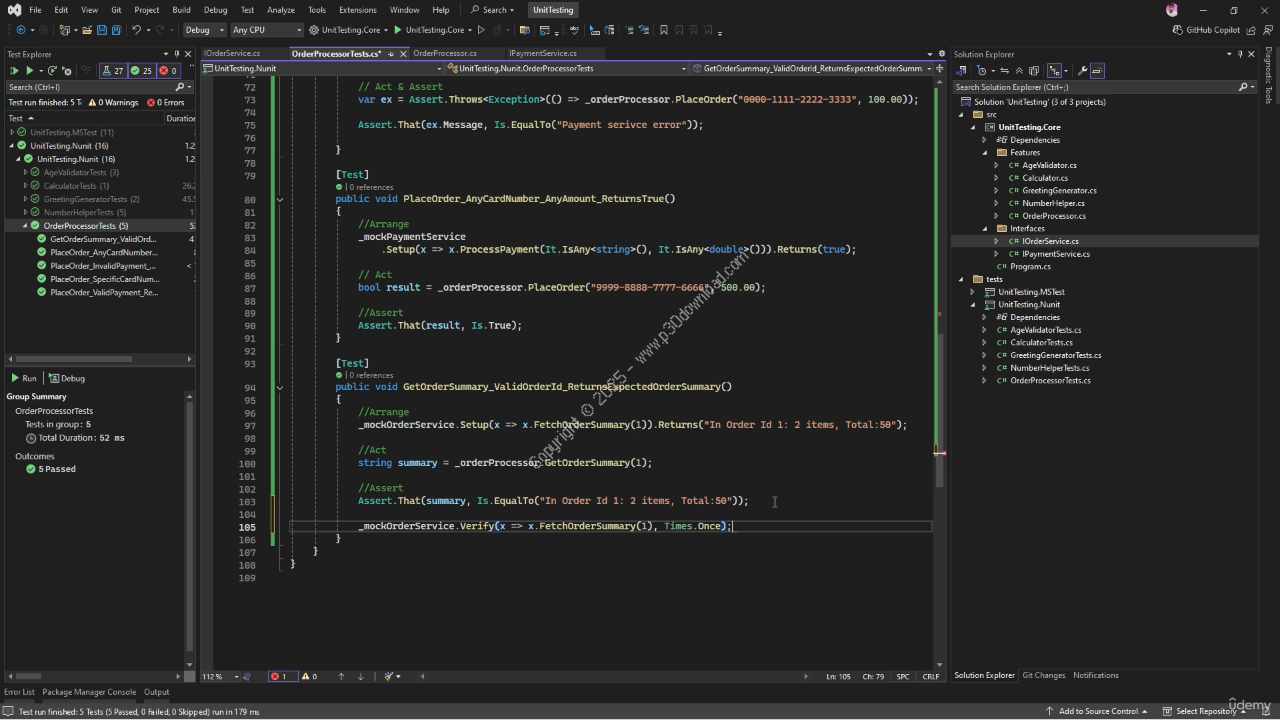
Task: Click the Run link in test detail pane
Action: (x=24, y=378)
